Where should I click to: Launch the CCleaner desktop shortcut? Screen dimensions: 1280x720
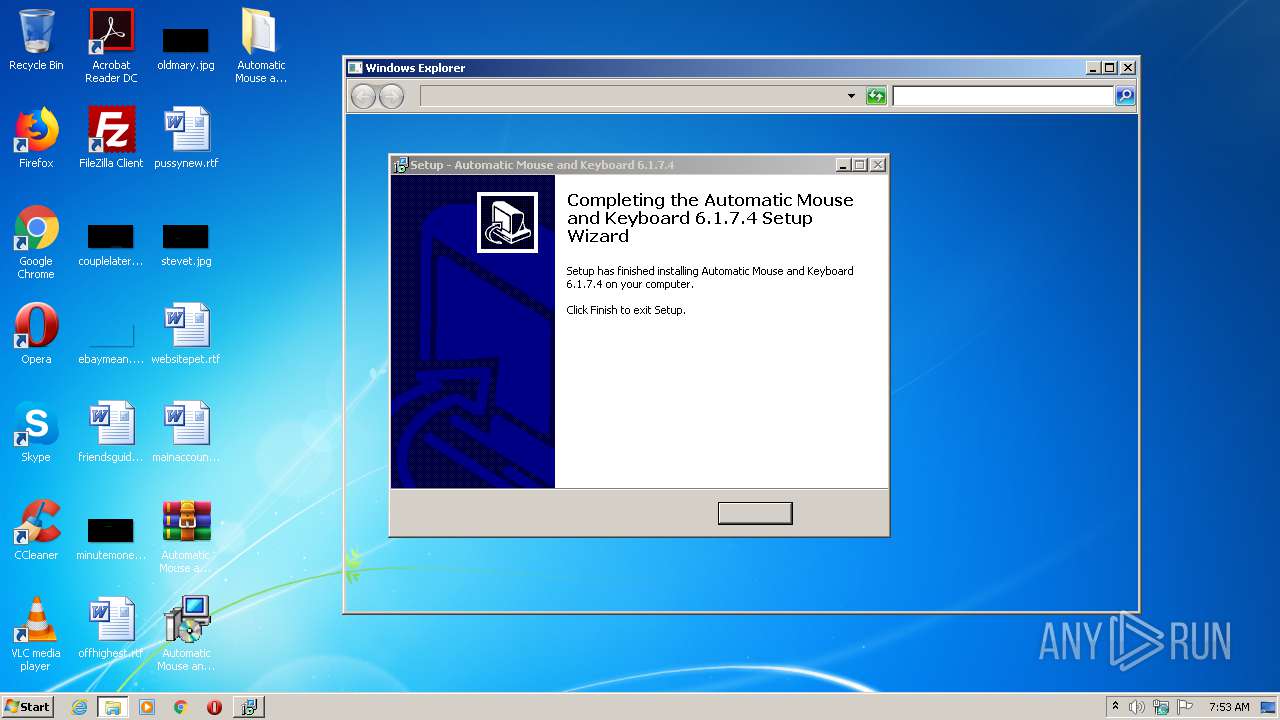36,530
